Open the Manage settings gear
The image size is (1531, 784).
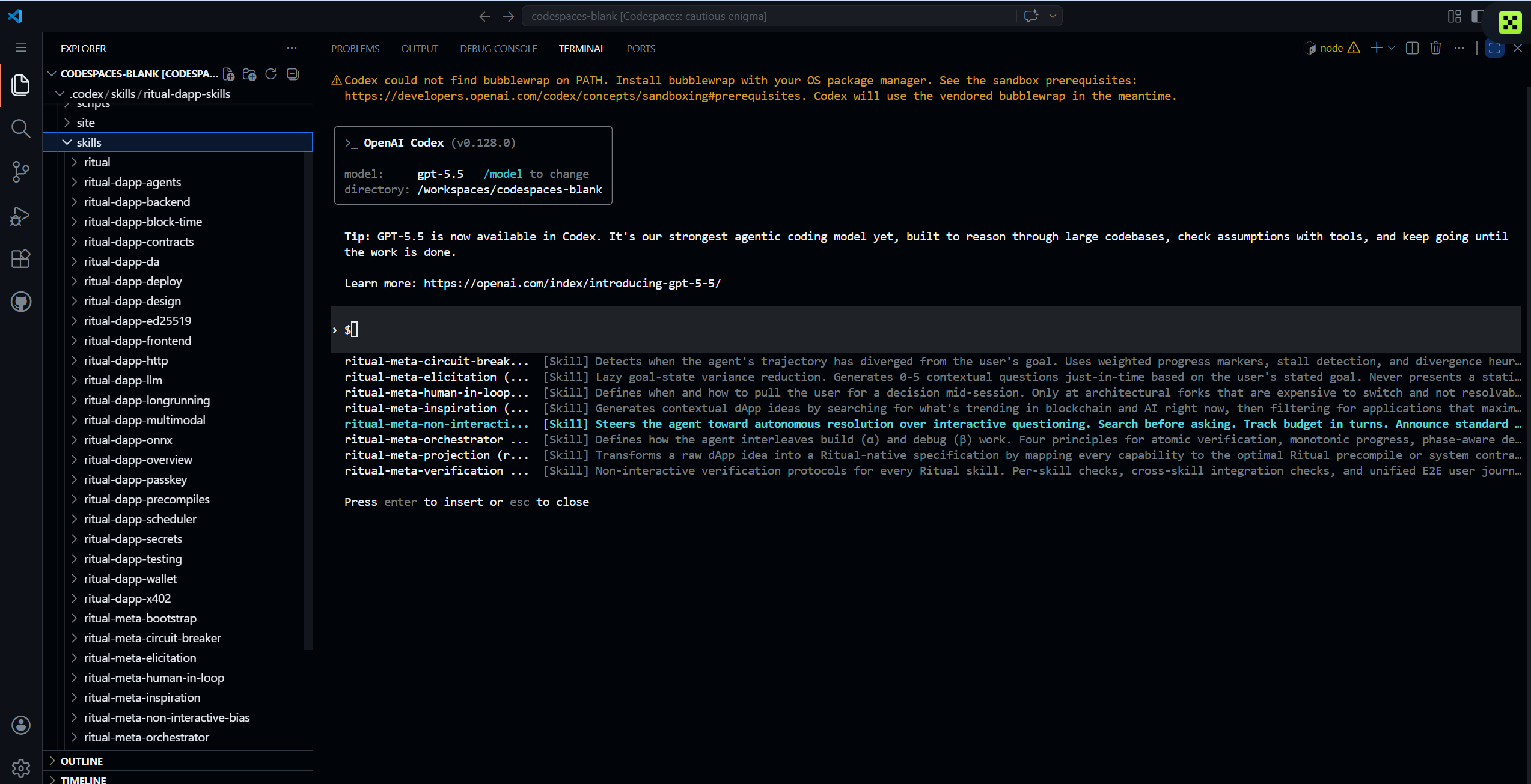[x=21, y=768]
